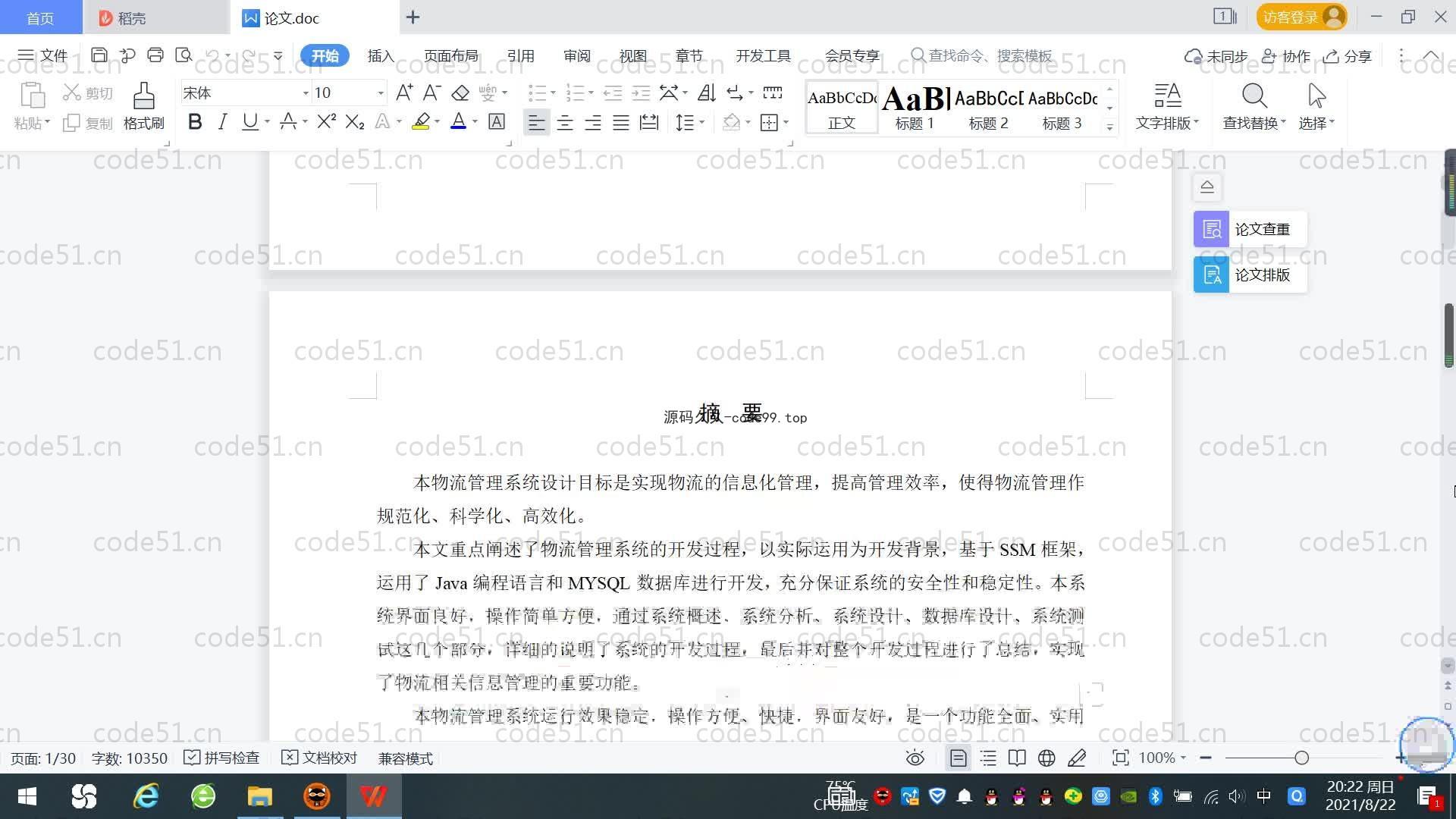Click the 访客登录 login button
Screen dimensions: 1456x819
pos(1301,17)
